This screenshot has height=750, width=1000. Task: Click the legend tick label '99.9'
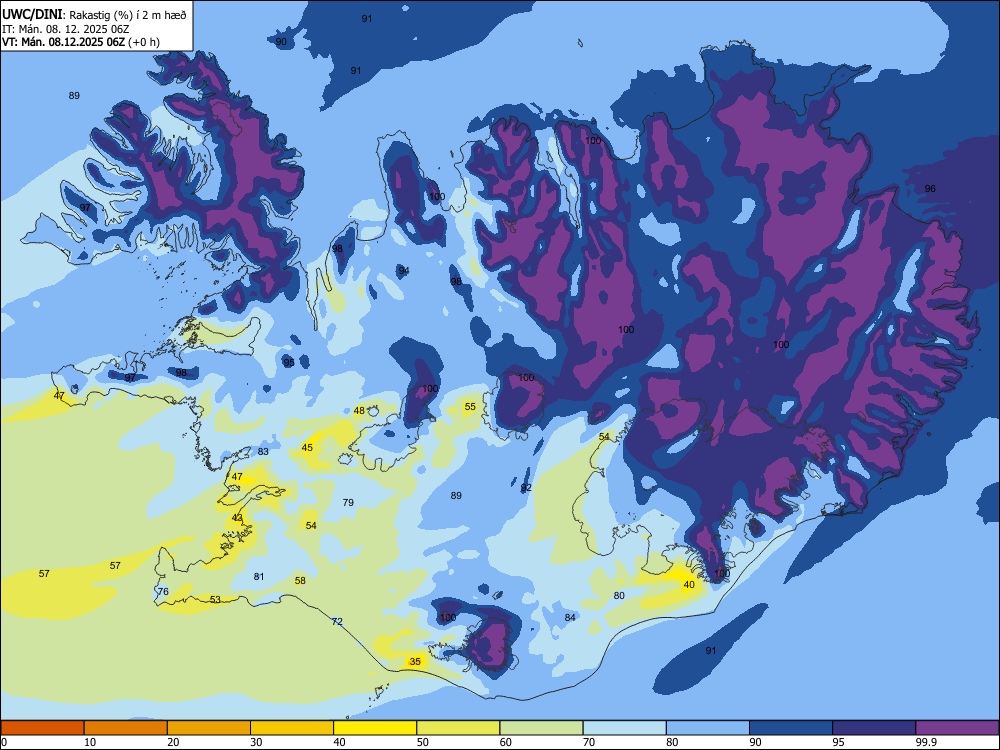coord(926,742)
